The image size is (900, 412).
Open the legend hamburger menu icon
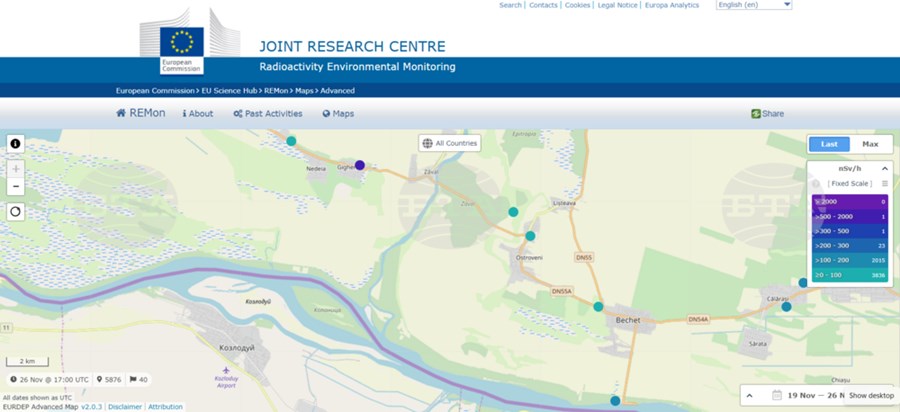[884, 184]
